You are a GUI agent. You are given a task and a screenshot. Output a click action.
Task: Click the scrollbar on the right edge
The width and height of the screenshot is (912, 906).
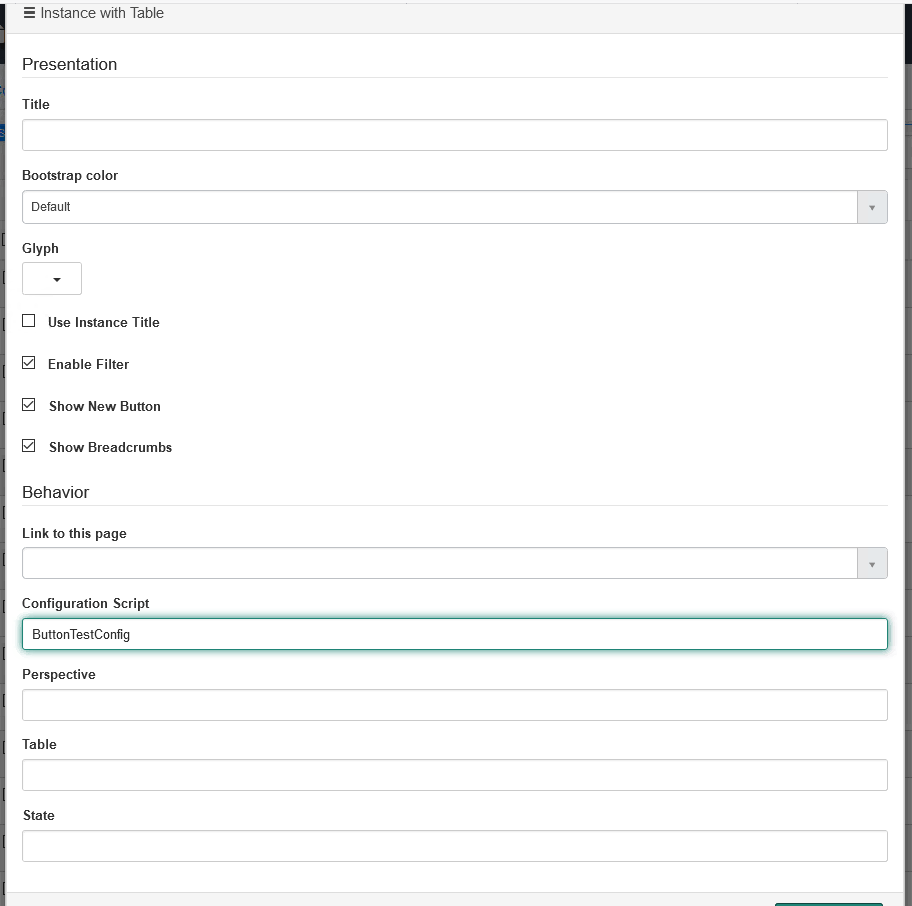906,450
